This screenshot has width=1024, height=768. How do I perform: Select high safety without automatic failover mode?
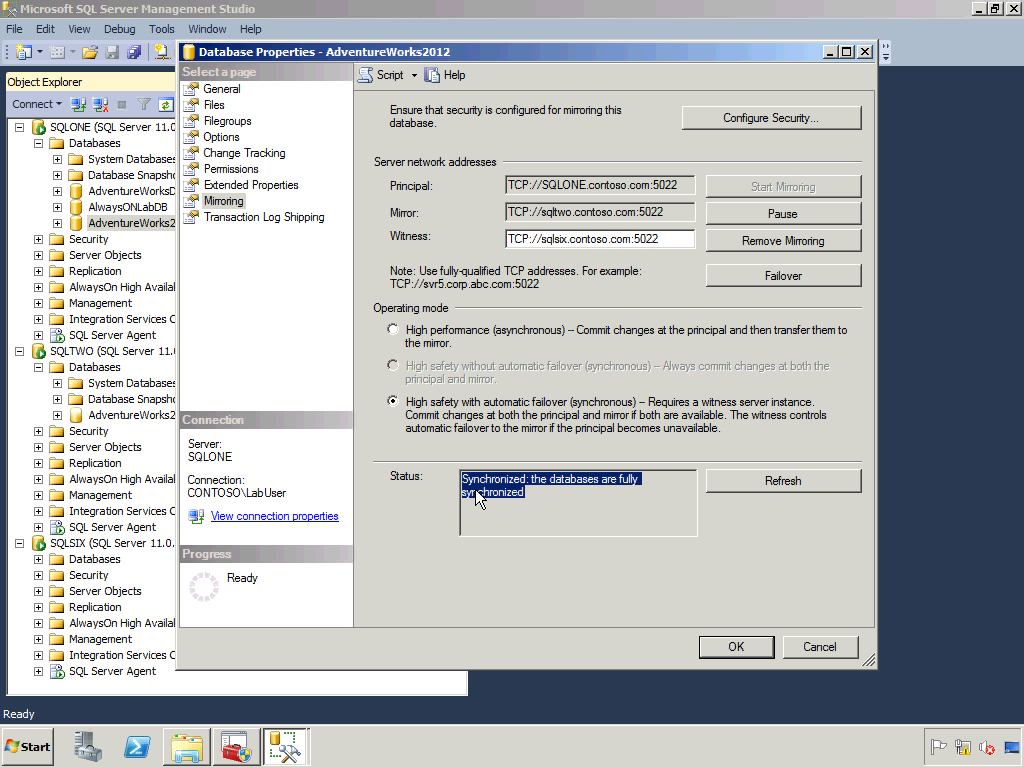point(392,365)
